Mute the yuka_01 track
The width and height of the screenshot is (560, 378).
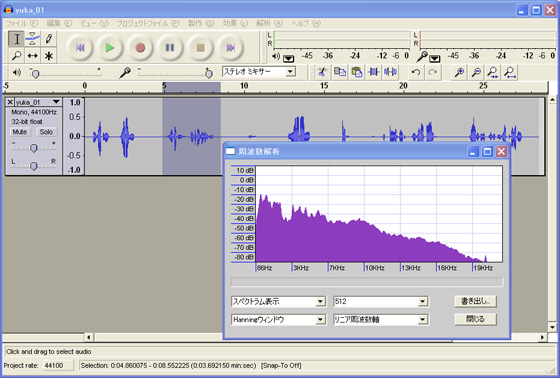(x=20, y=132)
